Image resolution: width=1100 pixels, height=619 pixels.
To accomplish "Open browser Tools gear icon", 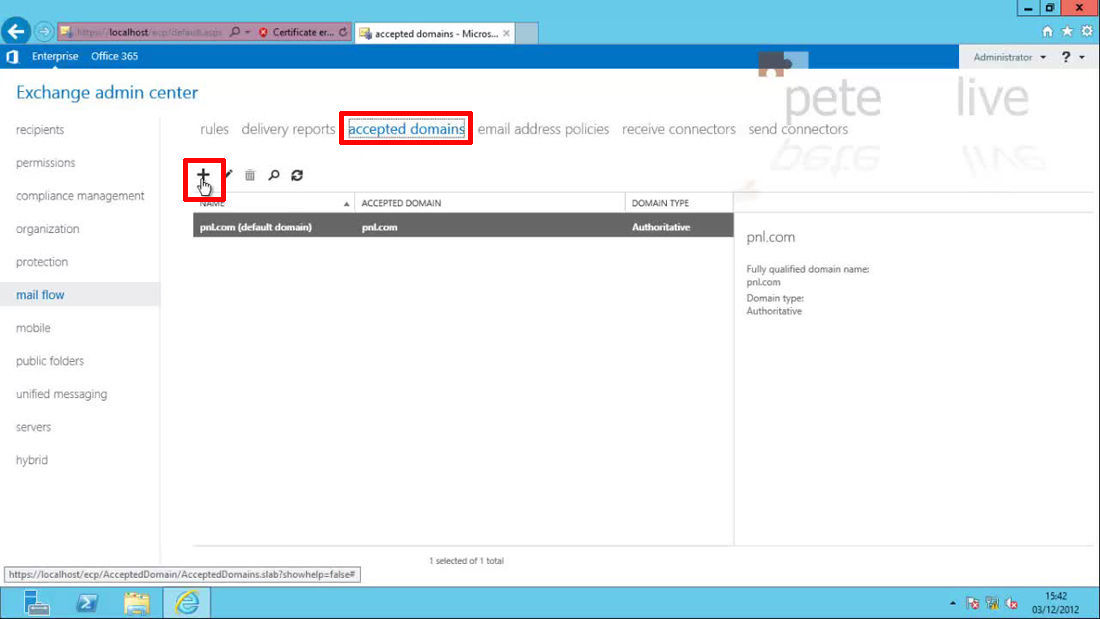I will pyautogui.click(x=1087, y=32).
